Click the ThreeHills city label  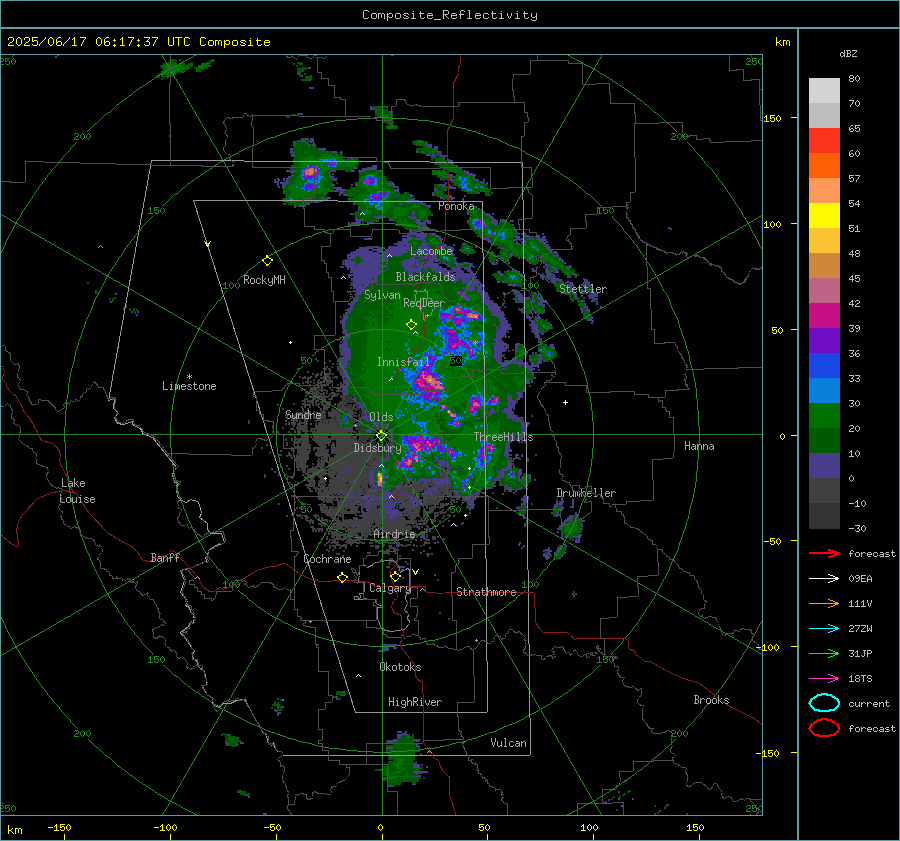pyautogui.click(x=503, y=437)
